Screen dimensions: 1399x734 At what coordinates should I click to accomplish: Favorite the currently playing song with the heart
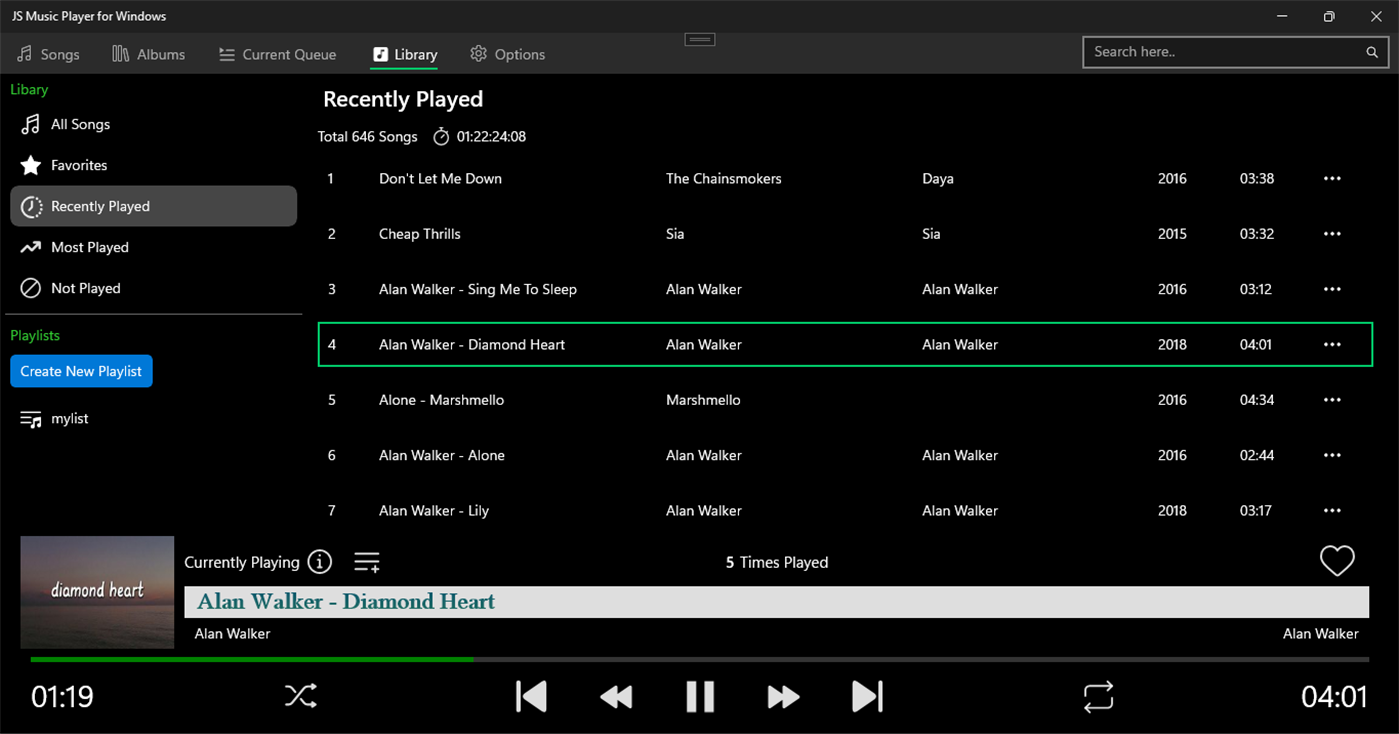tap(1337, 560)
